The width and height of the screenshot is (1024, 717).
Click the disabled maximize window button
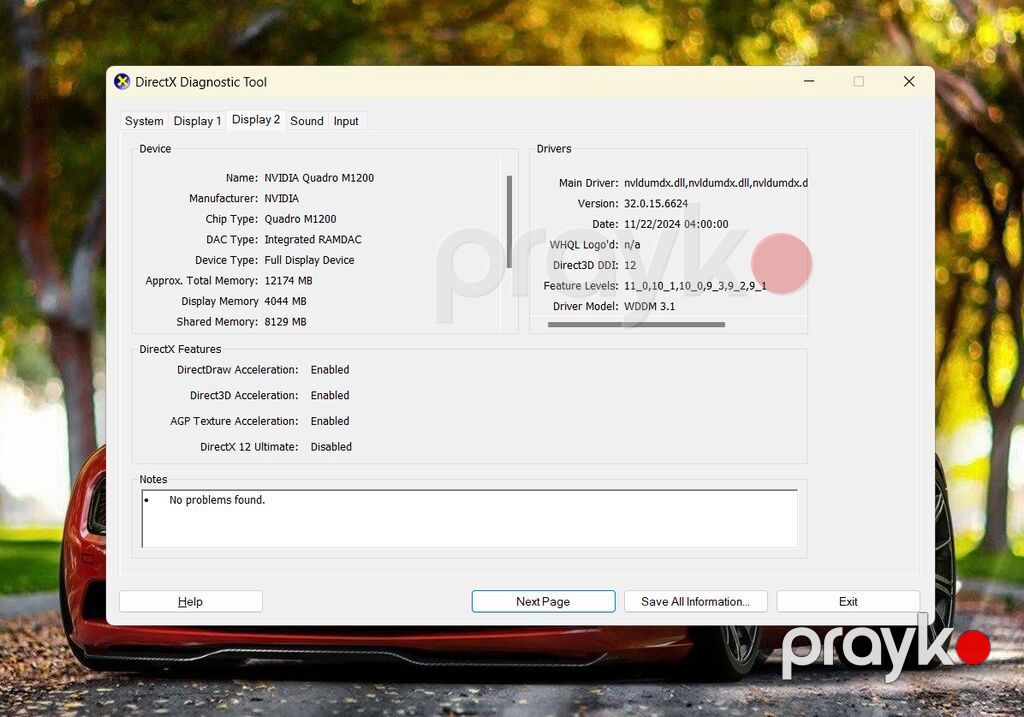coord(859,82)
